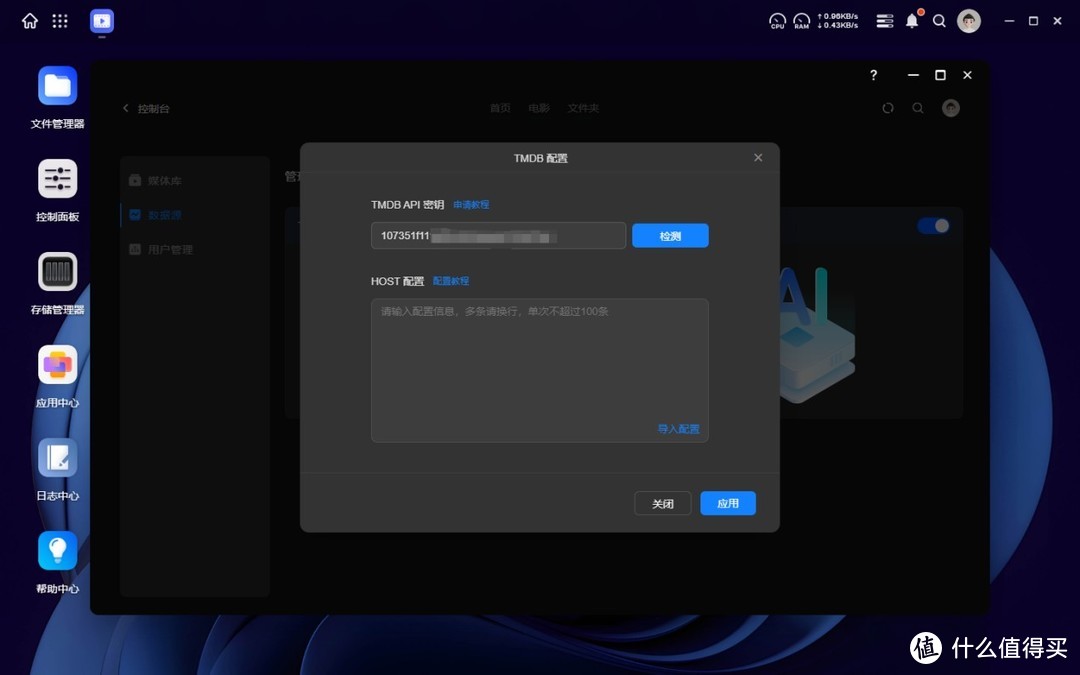Toggle the blue switch behind the dialog
The image size is (1080, 675).
pos(933,226)
